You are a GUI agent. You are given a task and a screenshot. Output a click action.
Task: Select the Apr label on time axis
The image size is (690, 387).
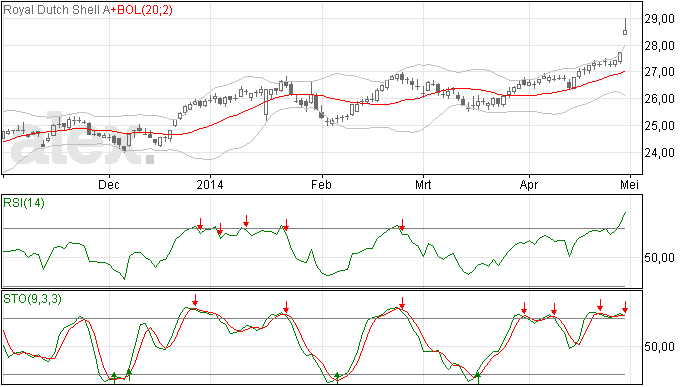[x=529, y=184]
